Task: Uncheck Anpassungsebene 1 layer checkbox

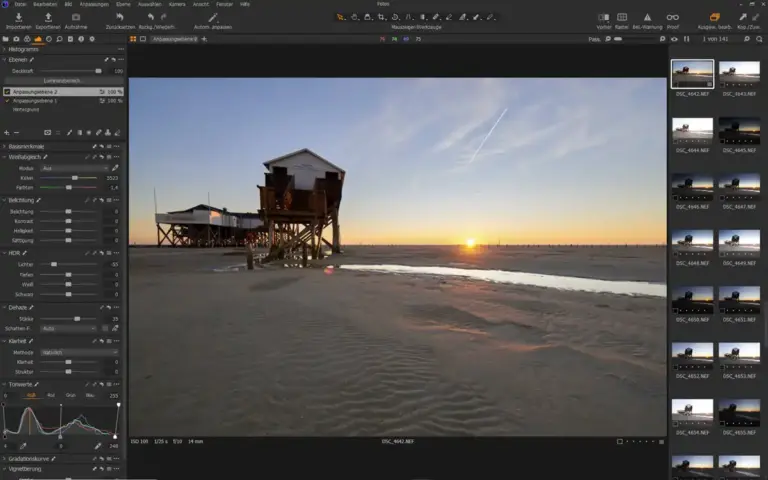Action: point(7,101)
